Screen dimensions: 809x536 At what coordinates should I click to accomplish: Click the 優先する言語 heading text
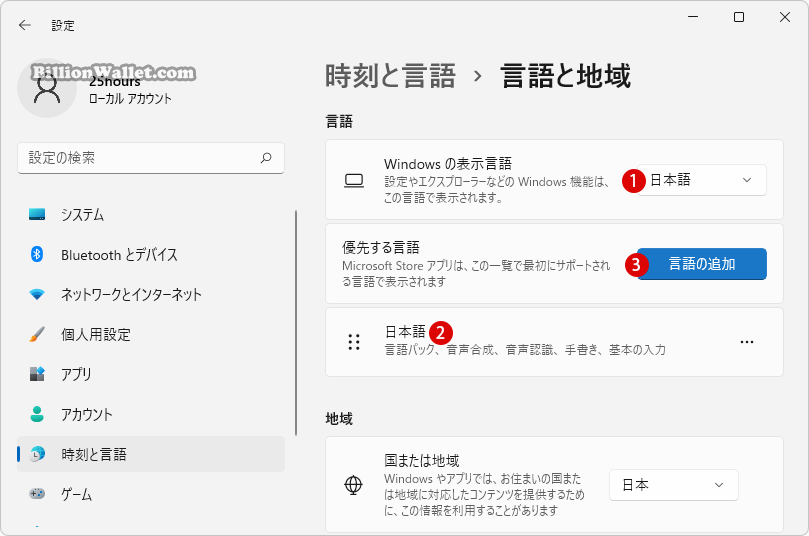tap(381, 248)
